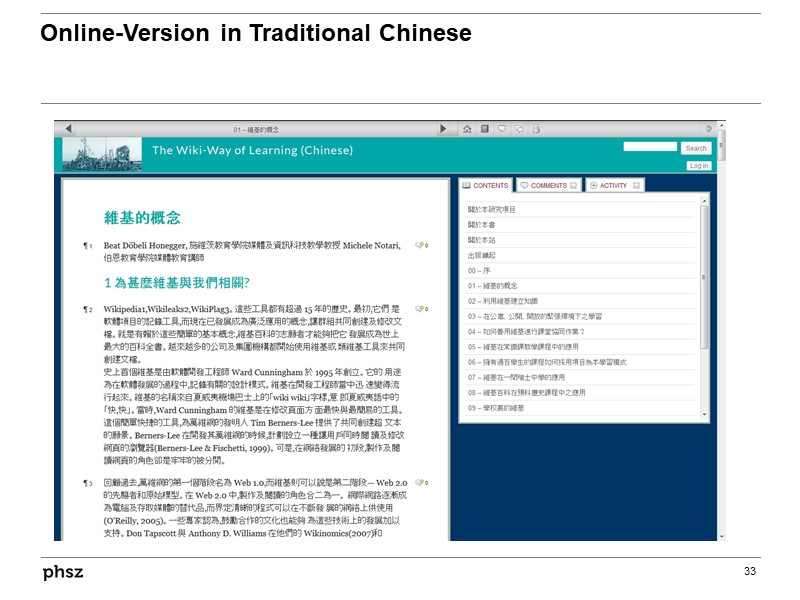
Task: Go to previous page with left arrow
Action: coord(68,129)
